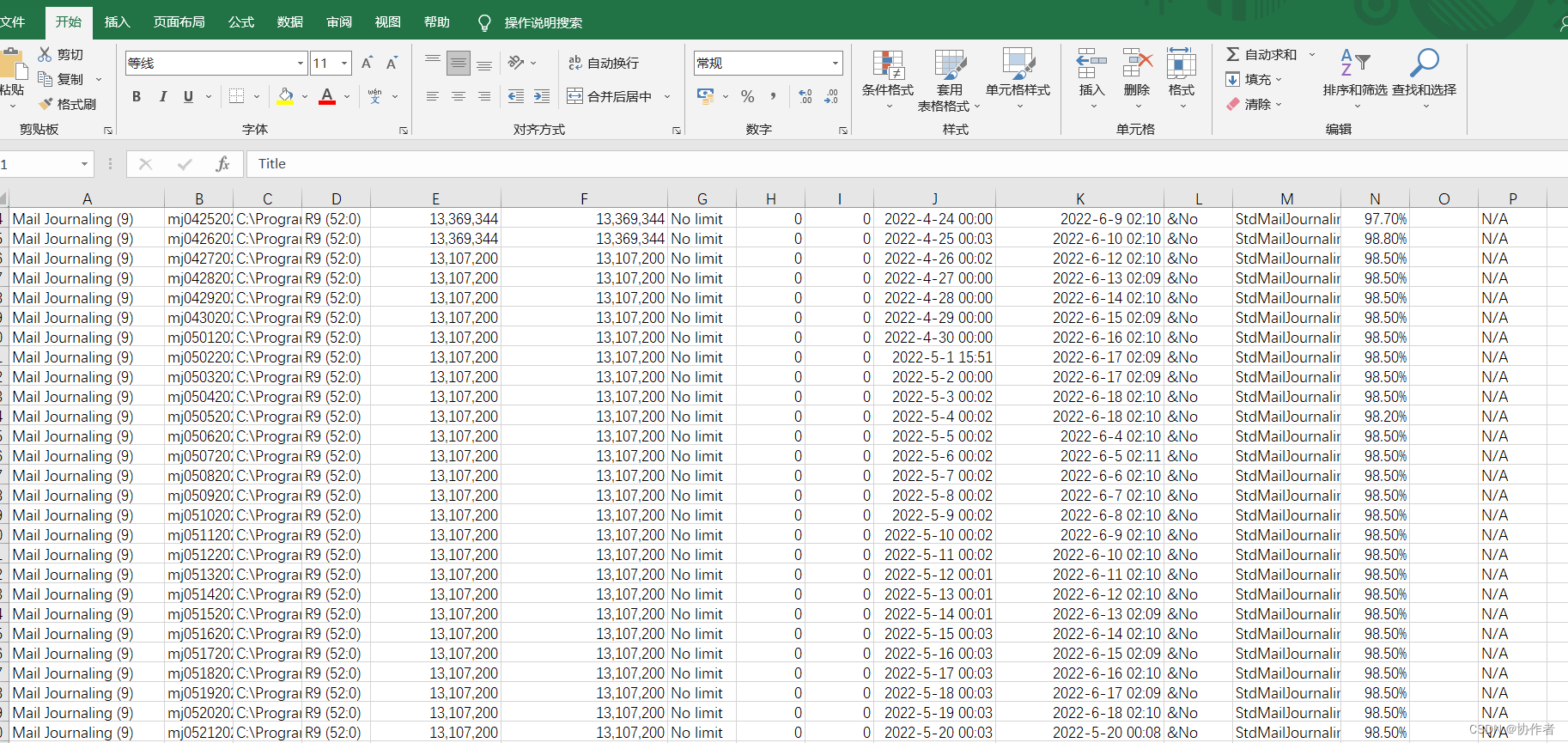Open cell Format (格式) menu
Viewport: 1568px width, 743px height.
[x=1182, y=80]
